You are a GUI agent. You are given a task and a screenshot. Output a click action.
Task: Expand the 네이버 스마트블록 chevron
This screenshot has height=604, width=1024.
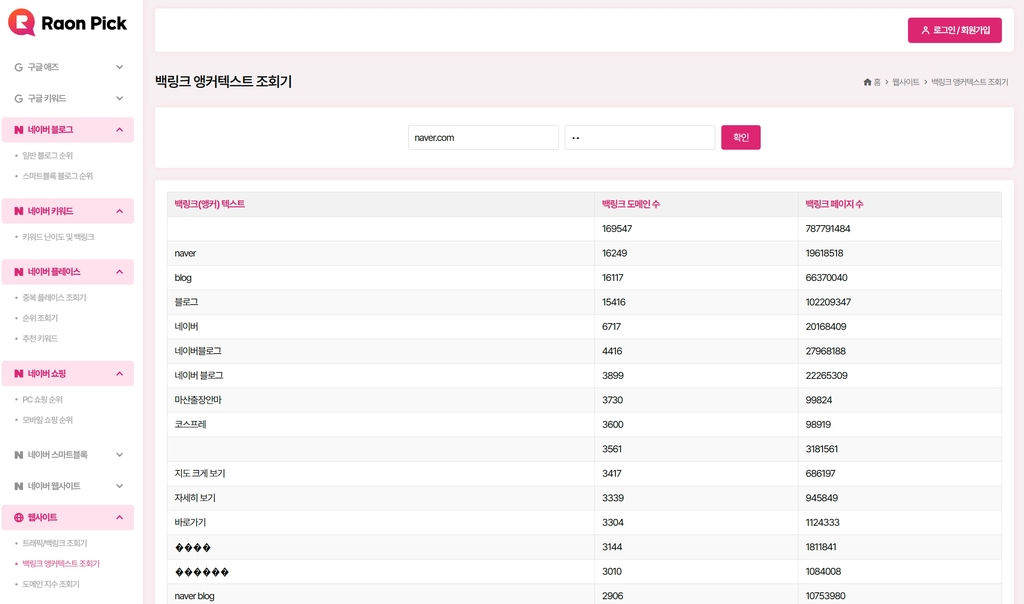[x=120, y=454]
